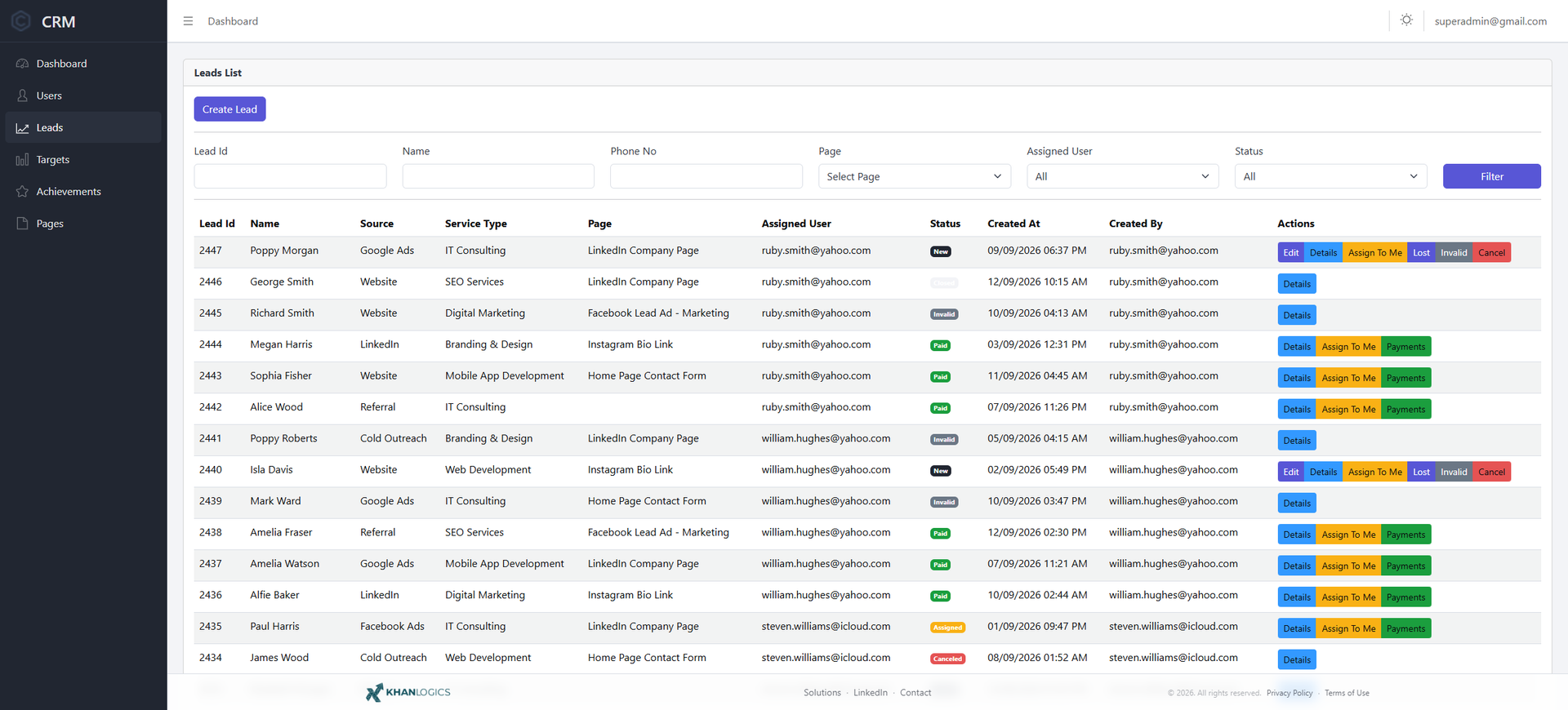Focus the Name filter input field
This screenshot has height=710, width=1568.
498,176
